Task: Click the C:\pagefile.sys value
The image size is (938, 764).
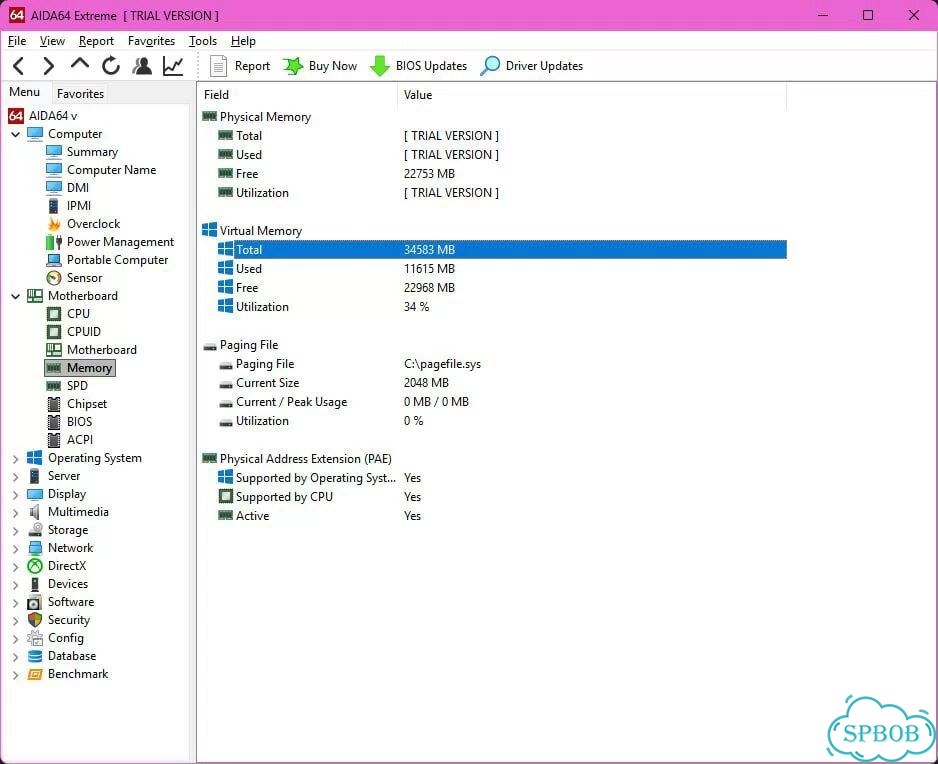Action: pyautogui.click(x=442, y=364)
